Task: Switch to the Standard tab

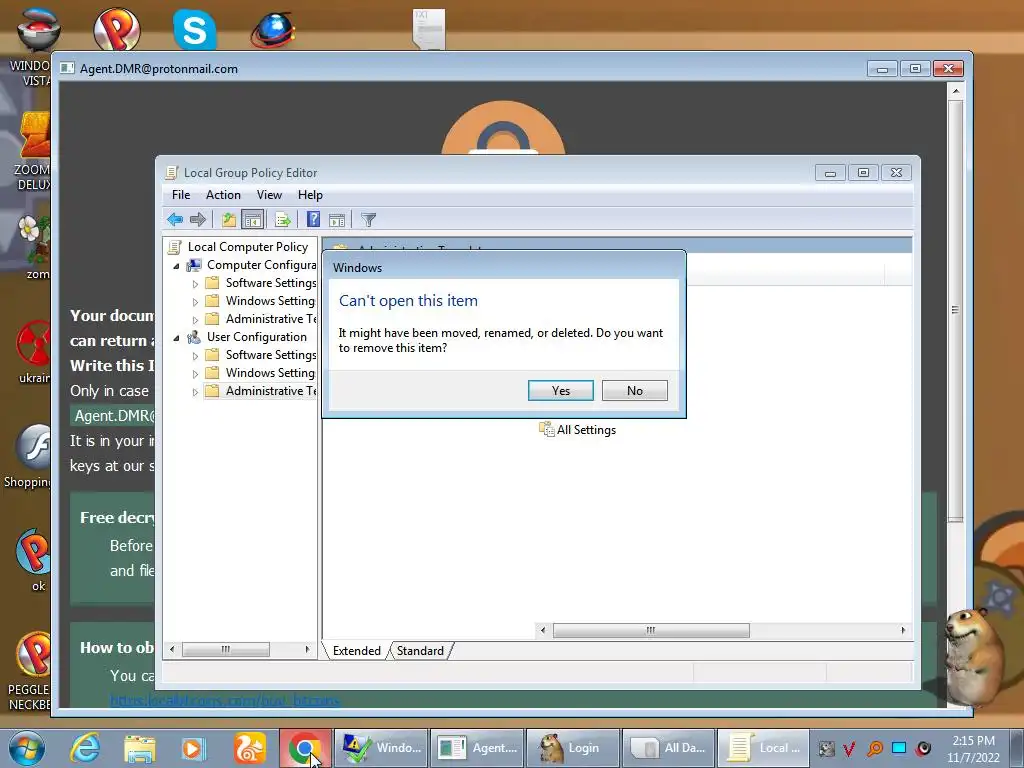Action: (x=420, y=650)
